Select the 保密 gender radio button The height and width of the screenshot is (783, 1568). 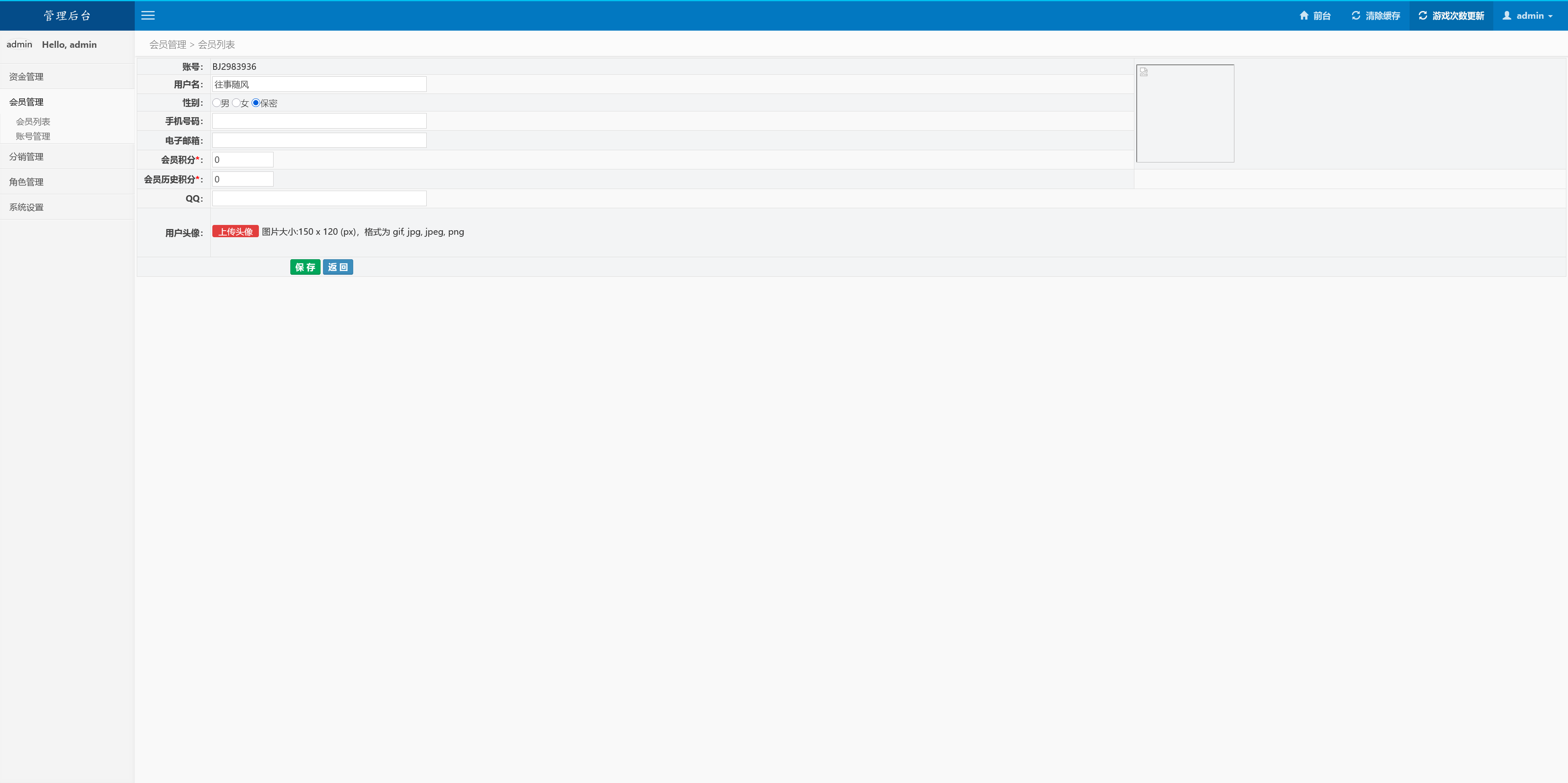(256, 103)
